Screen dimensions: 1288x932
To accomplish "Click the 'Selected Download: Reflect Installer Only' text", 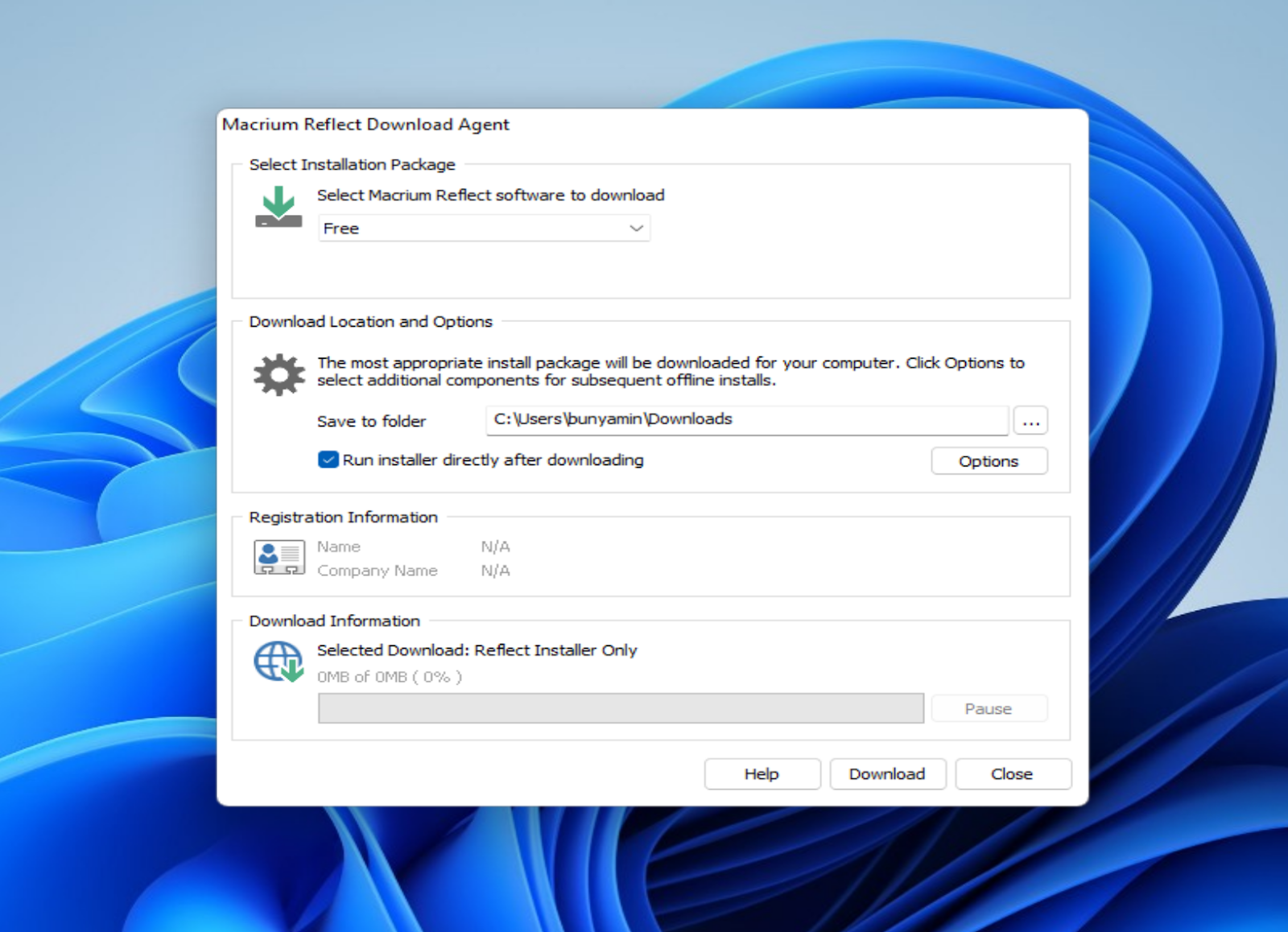I will point(477,650).
